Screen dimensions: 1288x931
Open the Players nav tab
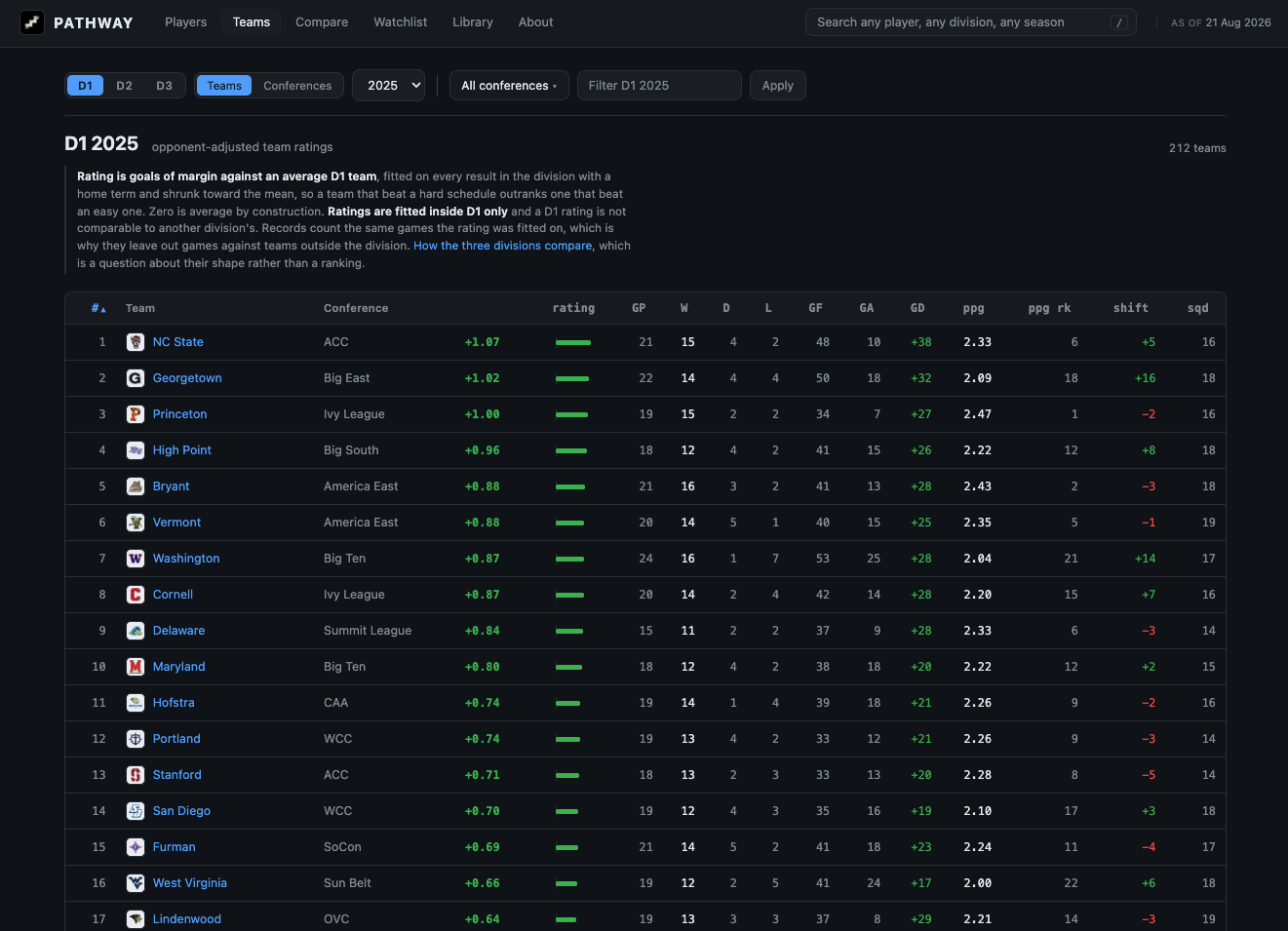[x=186, y=22]
